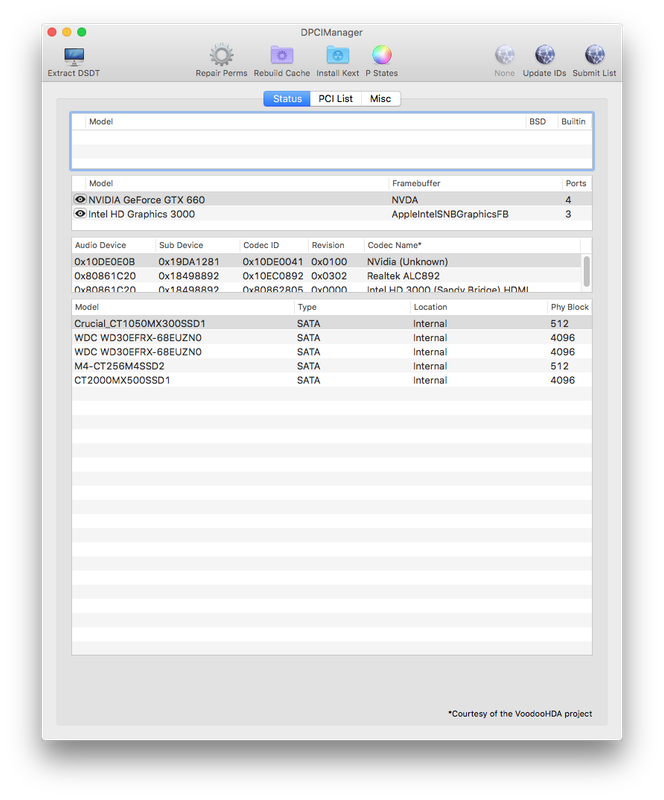The width and height of the screenshot is (664, 800).
Task: Click the 512 Phy Block for M4-CT256M4SSD2
Action: point(559,366)
